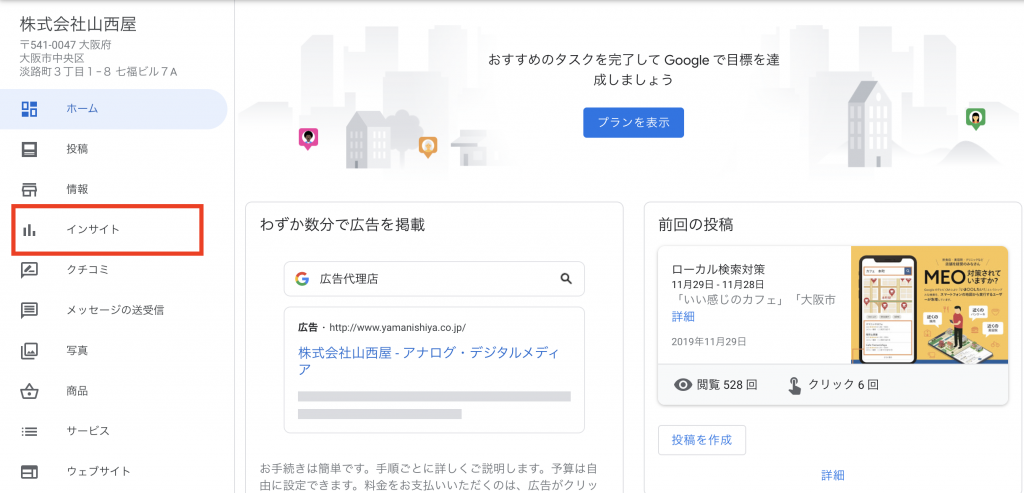Click the search magnifier in ad preview
This screenshot has height=493, width=1024.
point(566,279)
